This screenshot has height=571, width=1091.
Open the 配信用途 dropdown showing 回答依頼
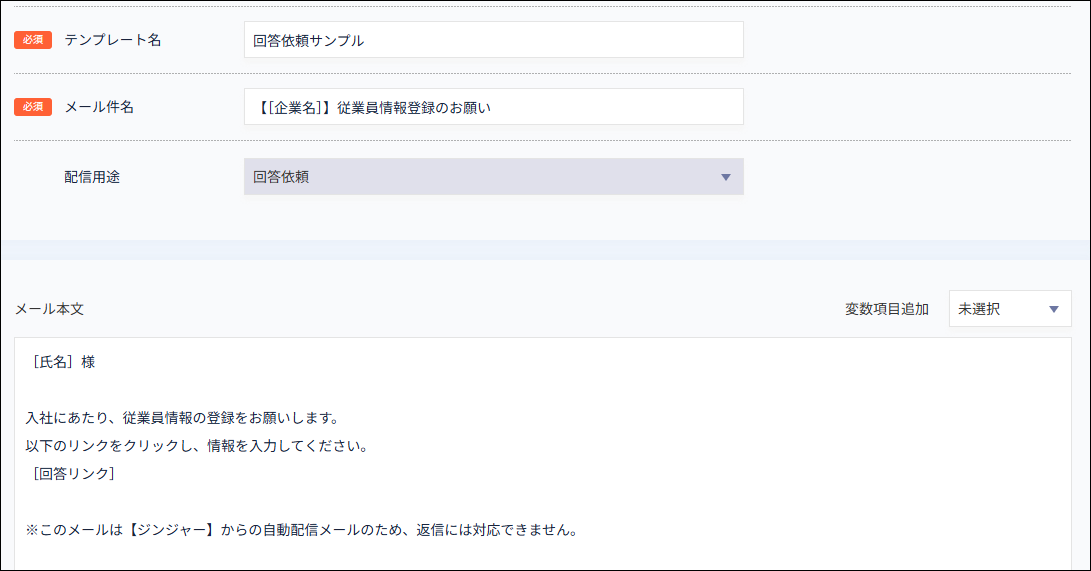click(x=493, y=177)
